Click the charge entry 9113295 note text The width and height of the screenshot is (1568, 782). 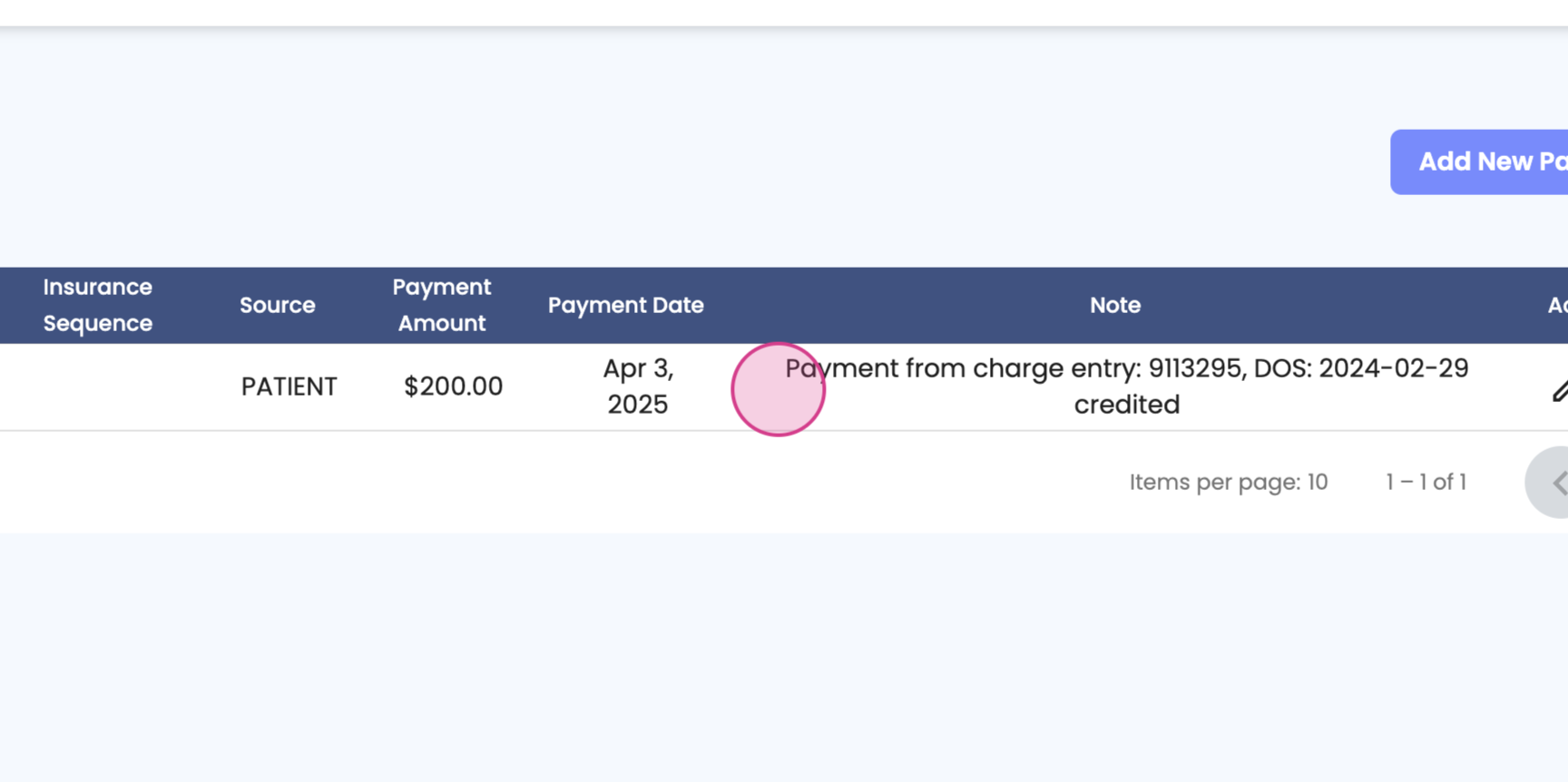click(x=1126, y=368)
